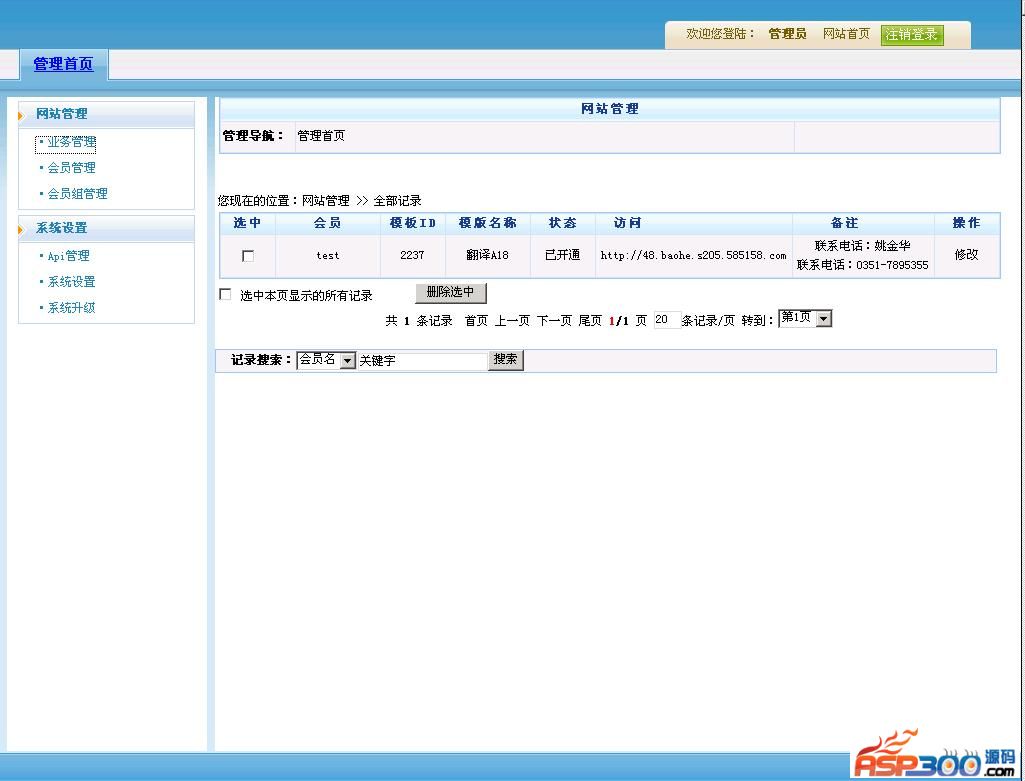Image resolution: width=1025 pixels, height=781 pixels.
Task: Click 管理首页 in the navigation row
Action: pyautogui.click(x=321, y=136)
